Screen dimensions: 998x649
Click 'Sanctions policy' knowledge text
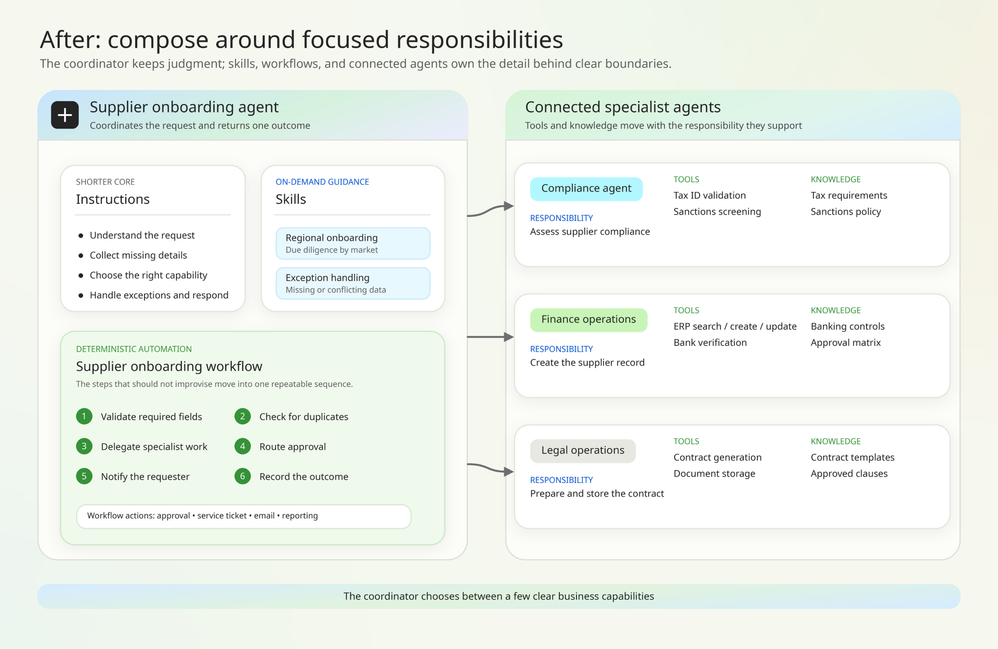point(845,212)
